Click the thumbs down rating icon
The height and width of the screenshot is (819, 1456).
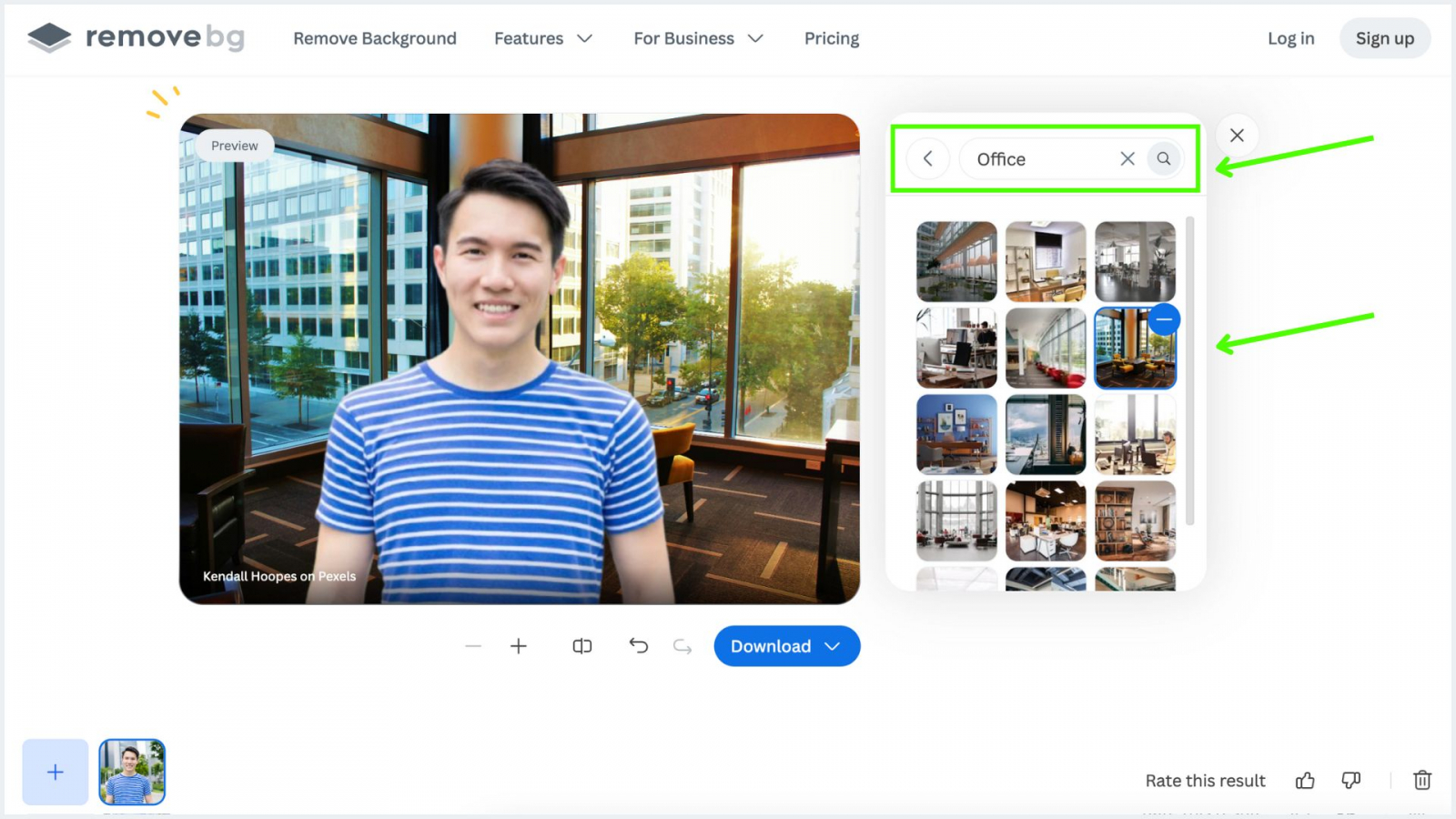pos(1351,780)
